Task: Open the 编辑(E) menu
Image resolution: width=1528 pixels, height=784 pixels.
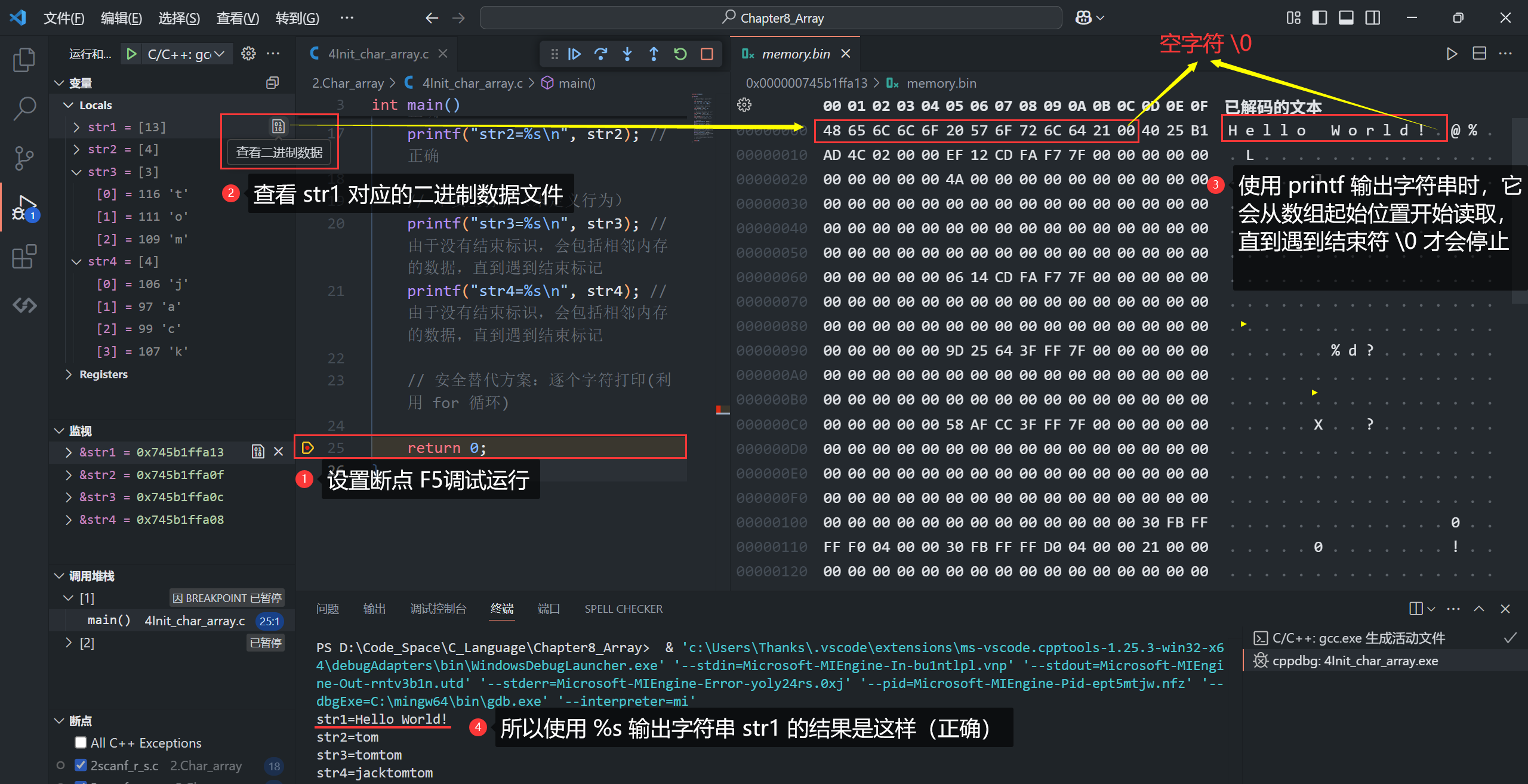Action: pos(121,18)
